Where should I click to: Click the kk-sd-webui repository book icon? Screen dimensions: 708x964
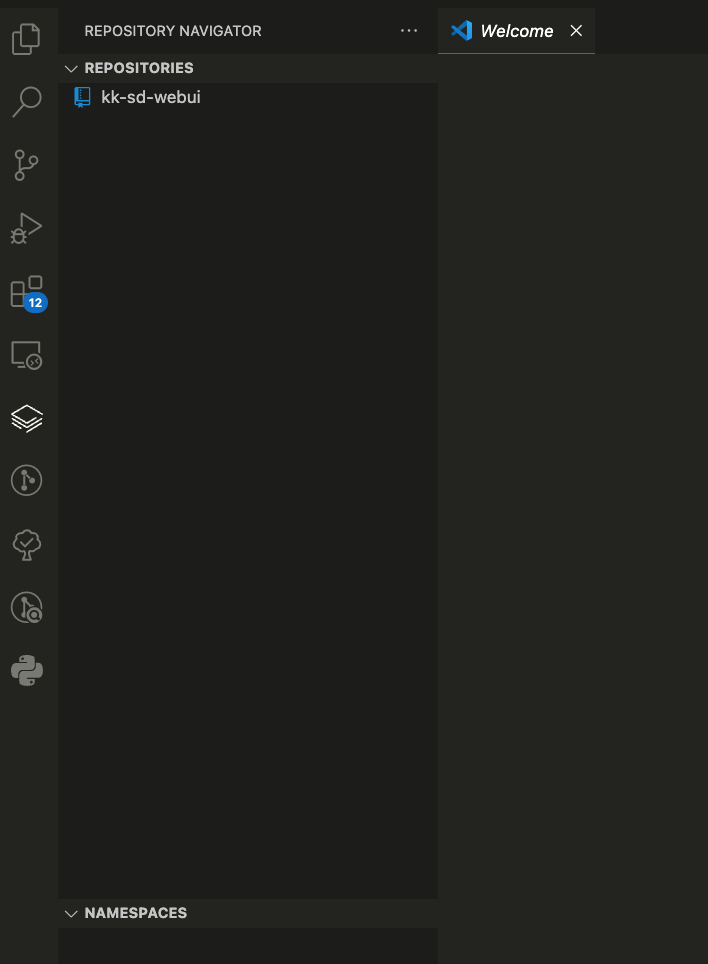82,97
